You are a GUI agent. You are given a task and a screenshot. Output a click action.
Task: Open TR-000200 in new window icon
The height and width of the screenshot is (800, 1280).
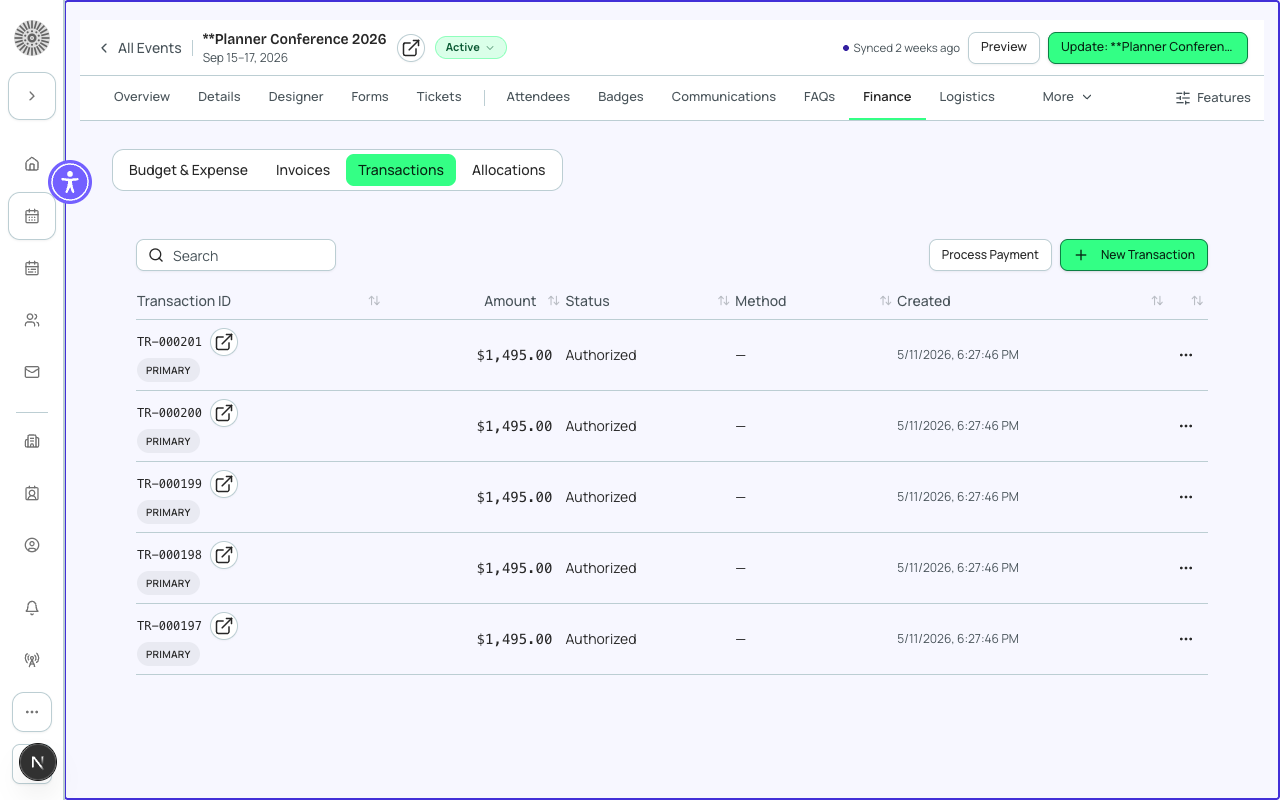[224, 413]
